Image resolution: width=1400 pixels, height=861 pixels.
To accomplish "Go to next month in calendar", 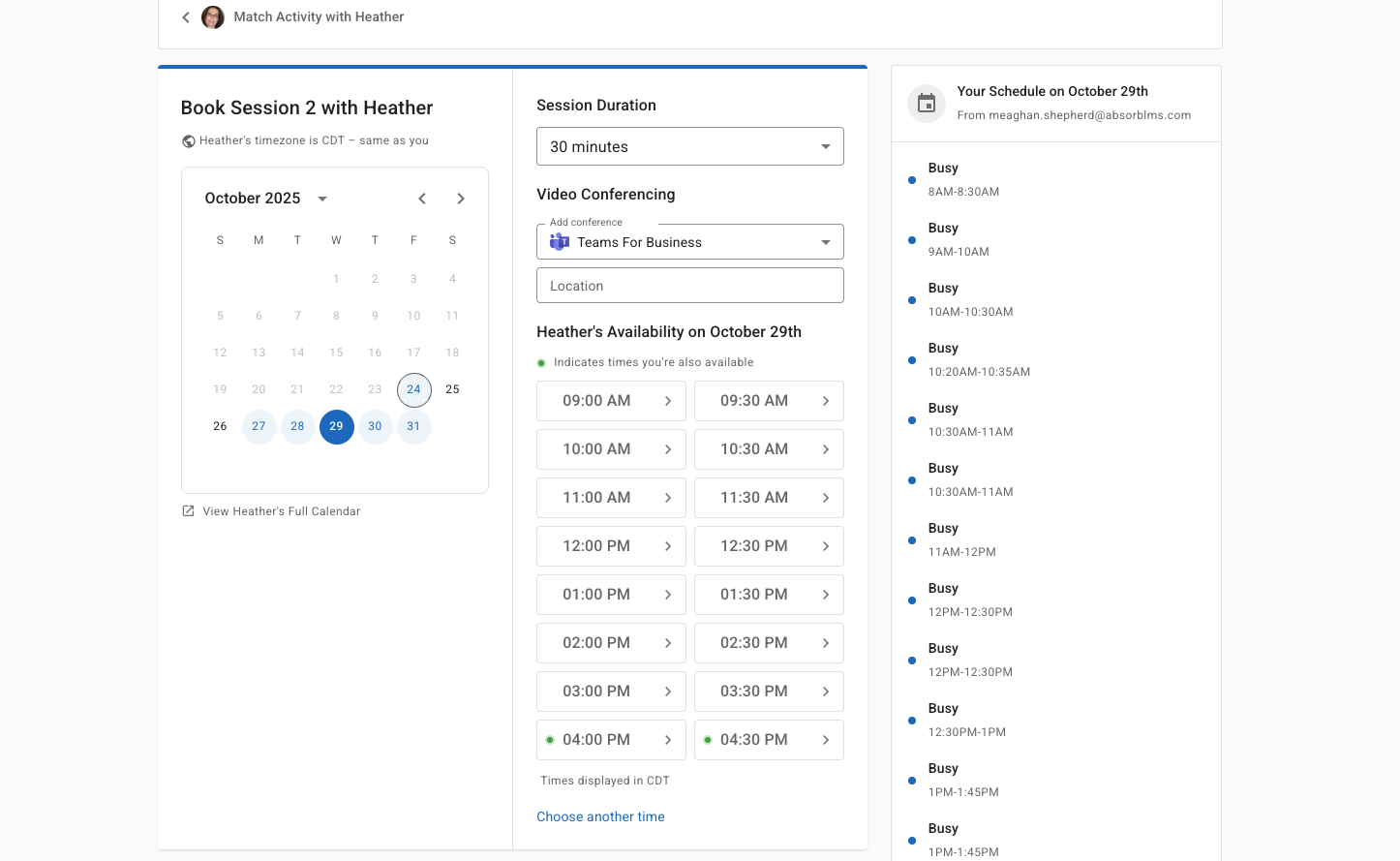I will pos(461,199).
